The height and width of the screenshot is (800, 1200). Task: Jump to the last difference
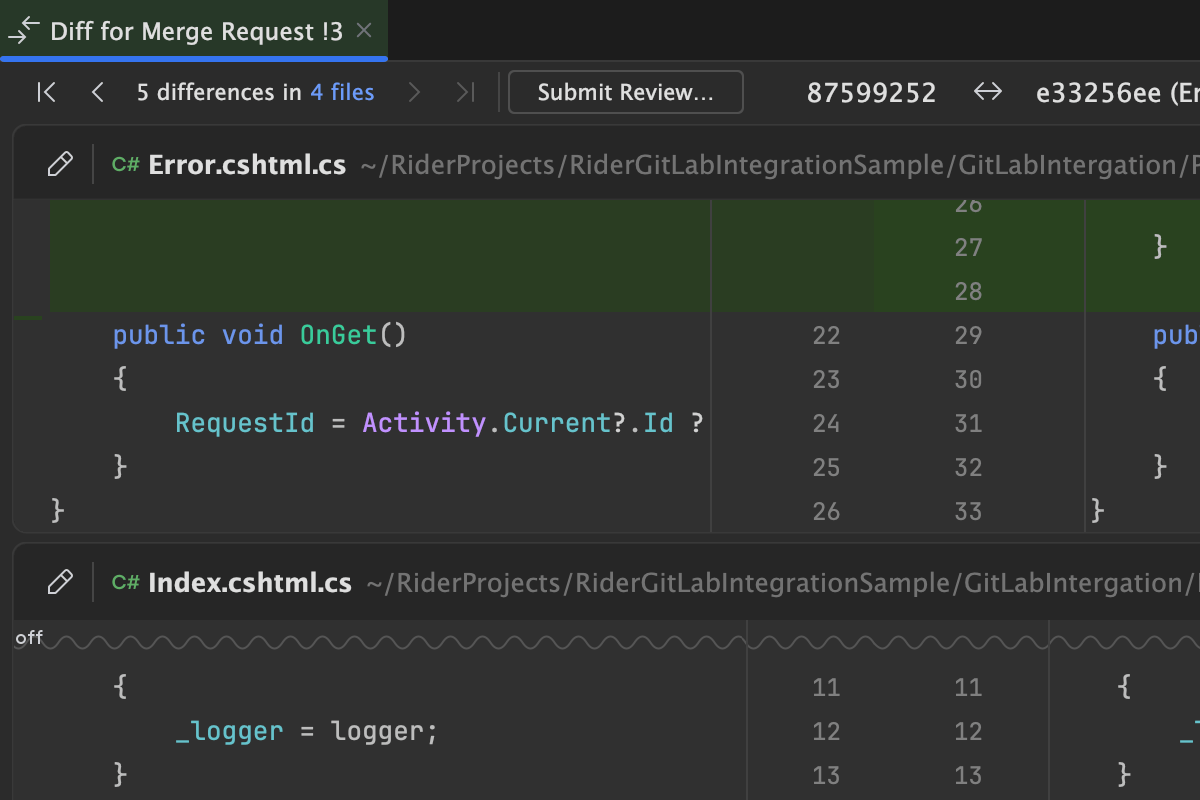point(465,92)
